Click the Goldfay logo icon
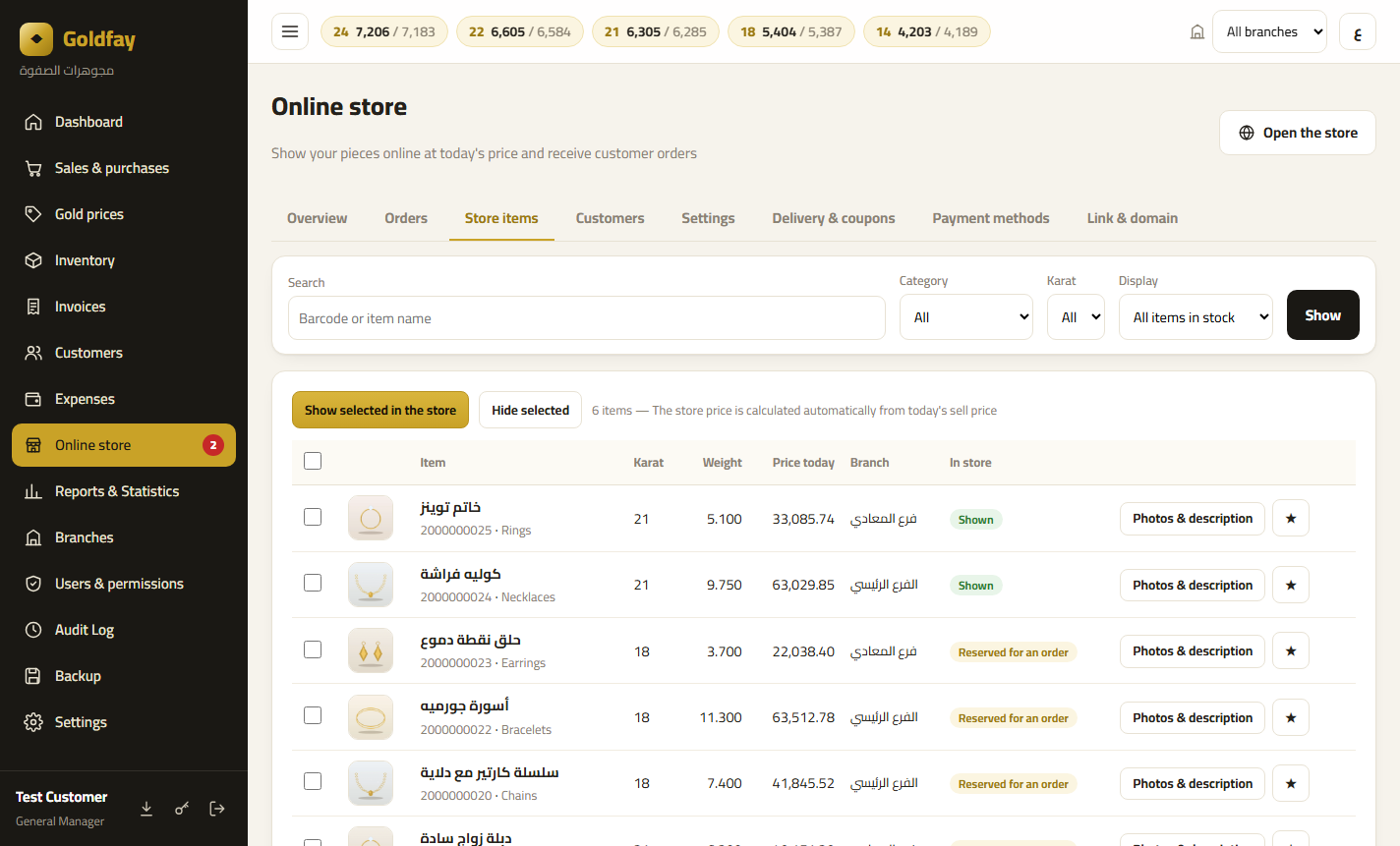The image size is (1400, 846). [x=36, y=39]
